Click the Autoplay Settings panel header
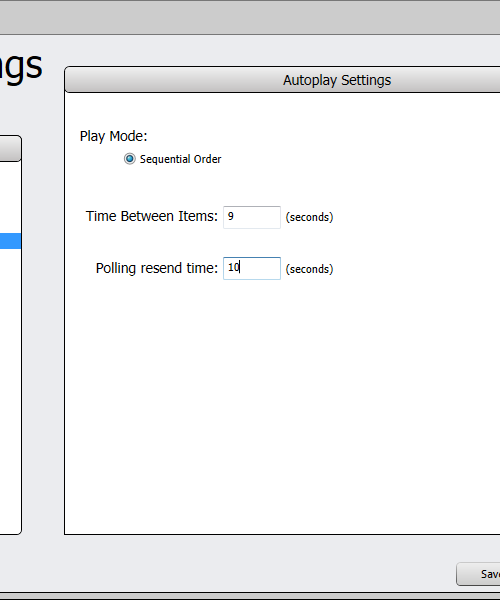This screenshot has height=600, width=500. pyautogui.click(x=282, y=80)
